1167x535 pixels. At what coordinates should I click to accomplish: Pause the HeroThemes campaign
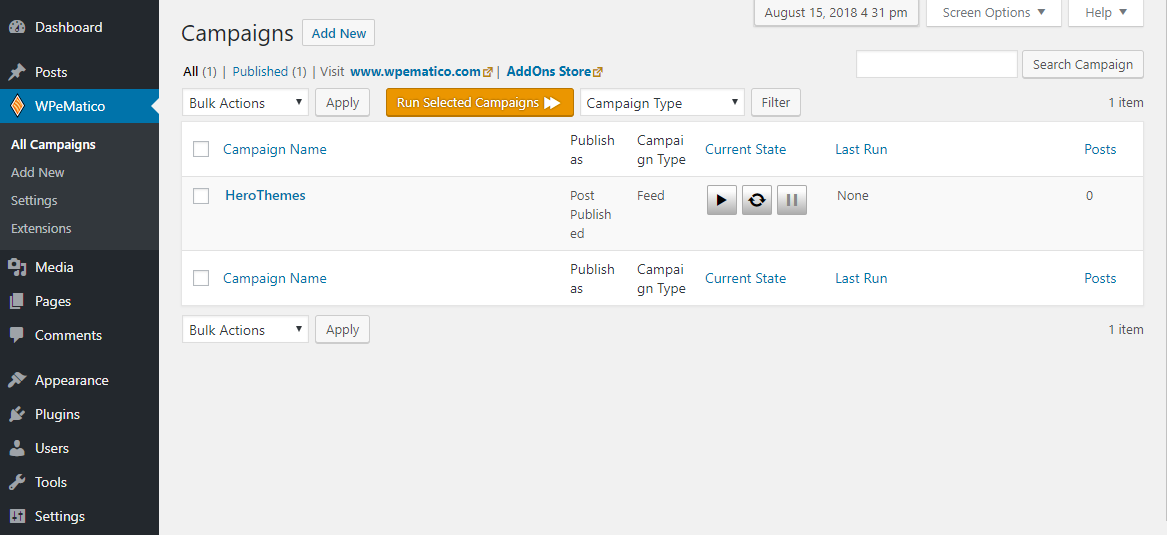[x=792, y=199]
